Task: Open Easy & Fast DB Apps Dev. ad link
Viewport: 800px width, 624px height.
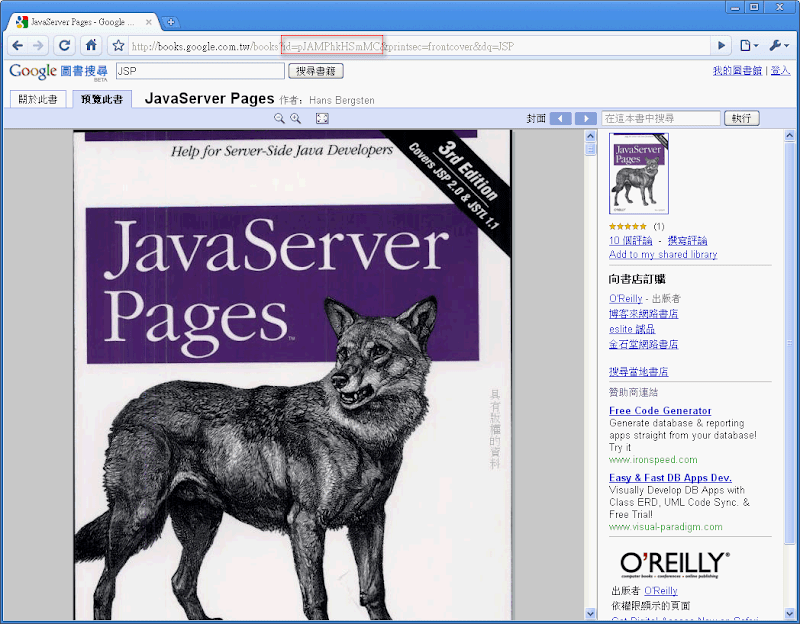Action: [x=670, y=478]
